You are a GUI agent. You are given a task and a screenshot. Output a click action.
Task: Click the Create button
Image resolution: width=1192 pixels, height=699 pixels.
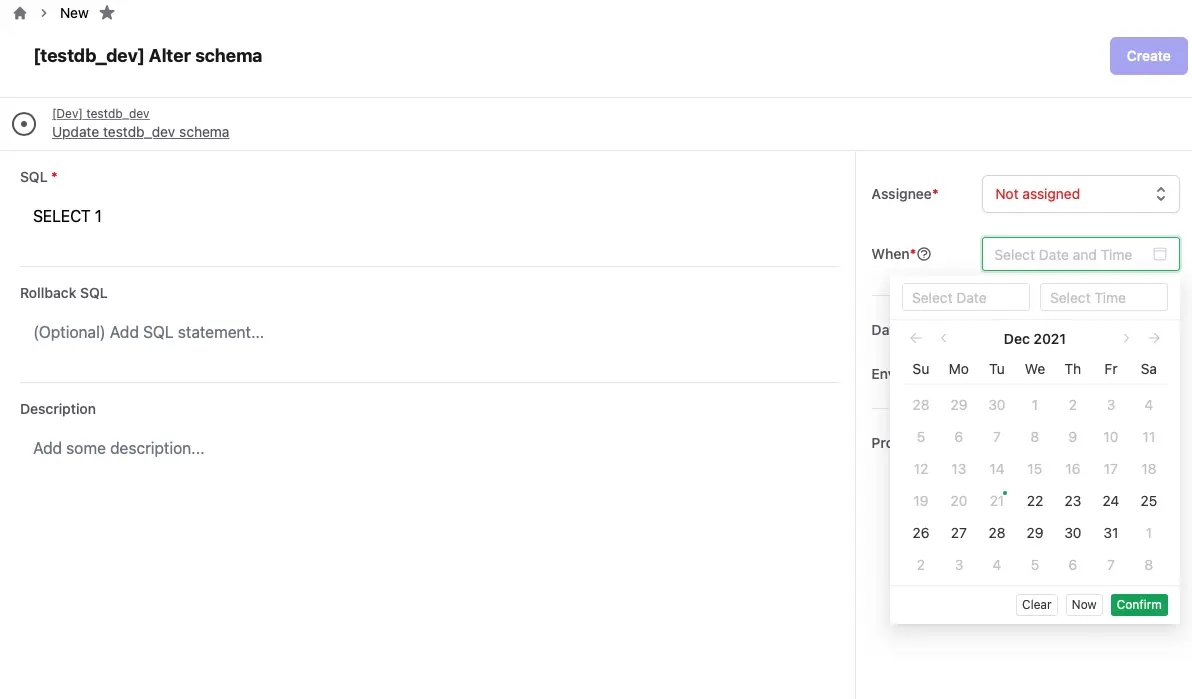point(1148,56)
